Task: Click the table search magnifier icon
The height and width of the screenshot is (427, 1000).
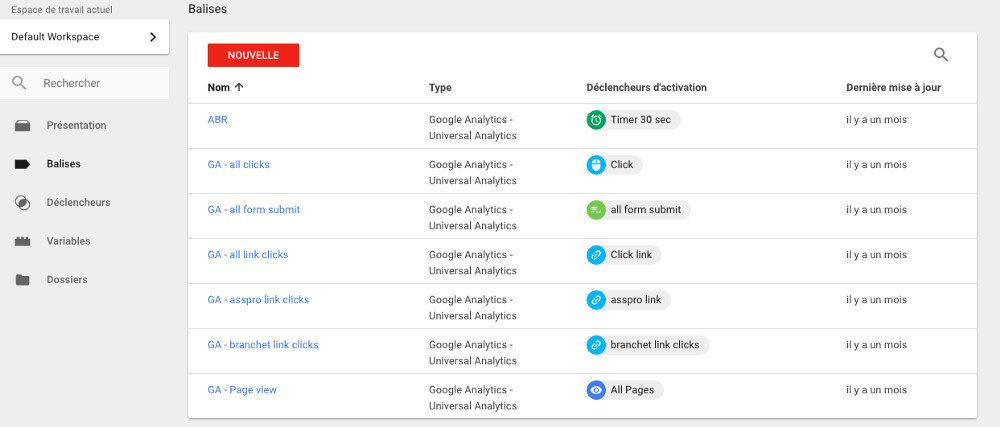Action: click(941, 55)
